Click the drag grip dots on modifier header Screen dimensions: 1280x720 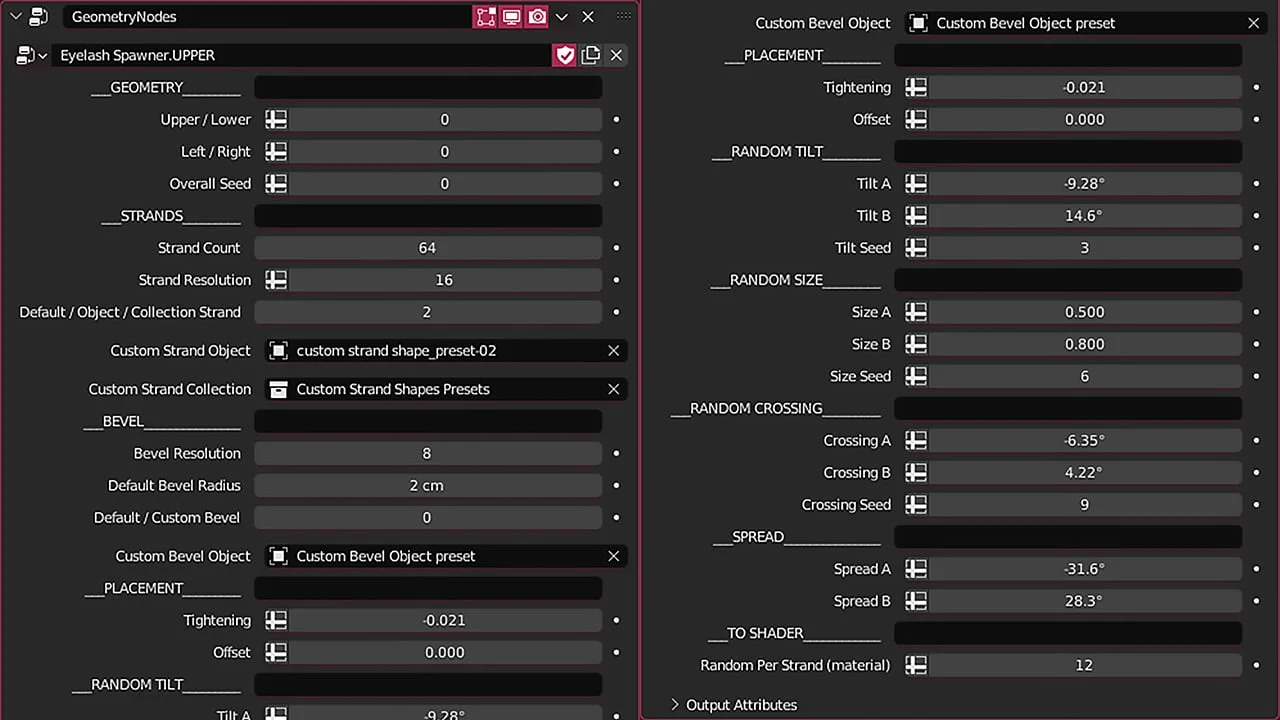(x=625, y=17)
